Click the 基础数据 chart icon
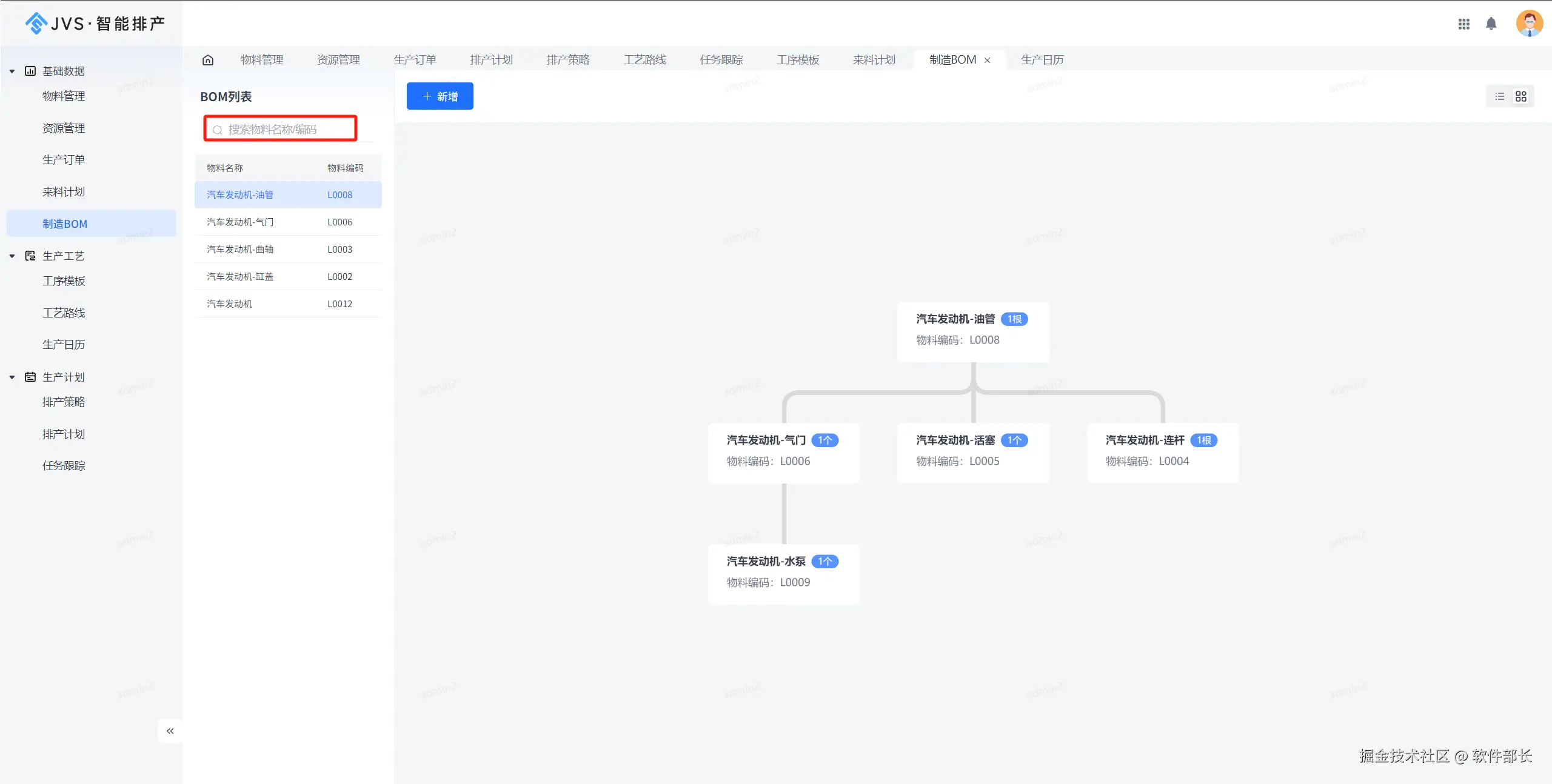This screenshot has width=1552, height=784. [30, 71]
